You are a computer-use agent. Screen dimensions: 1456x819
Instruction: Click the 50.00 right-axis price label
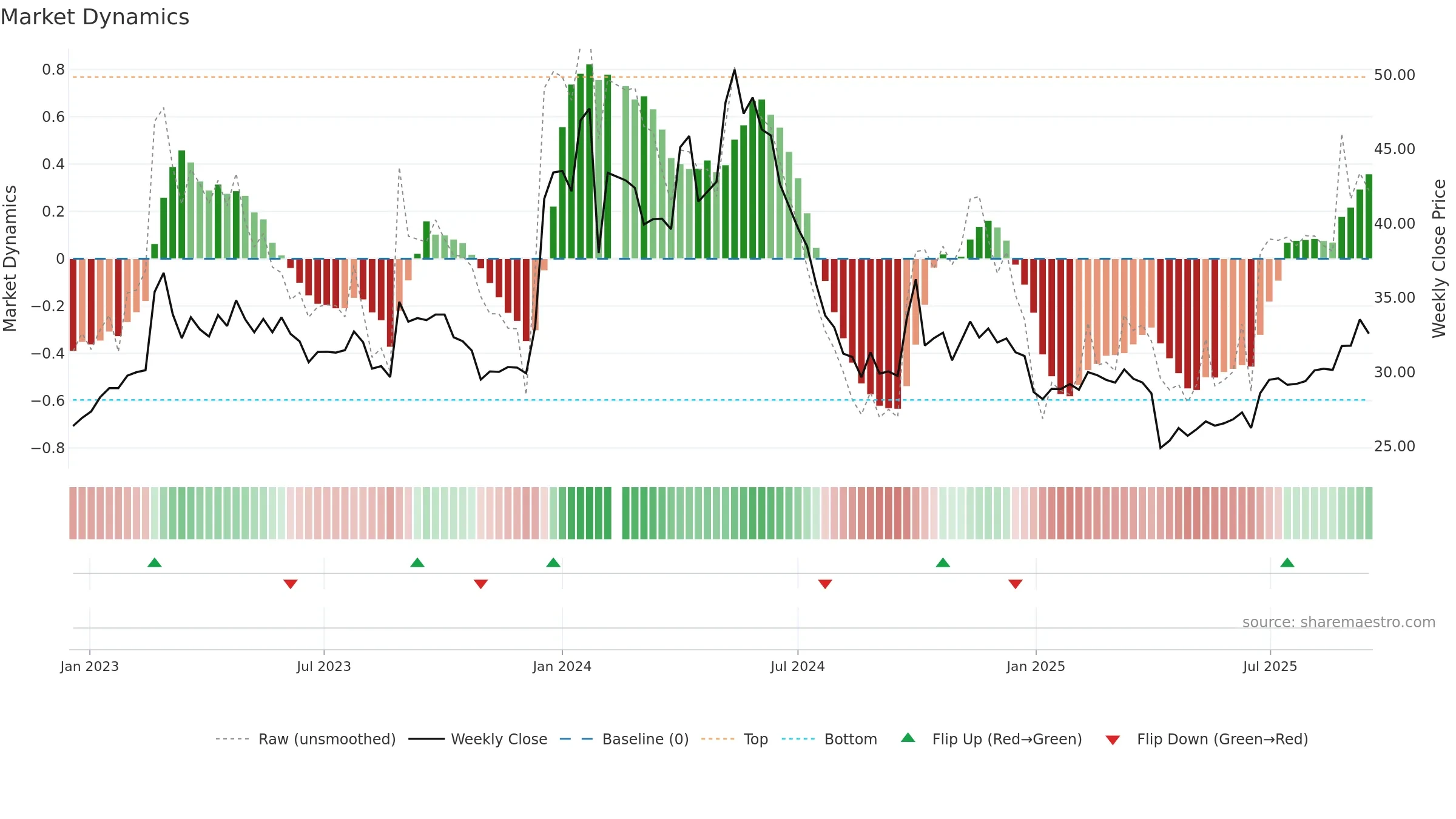coord(1395,75)
